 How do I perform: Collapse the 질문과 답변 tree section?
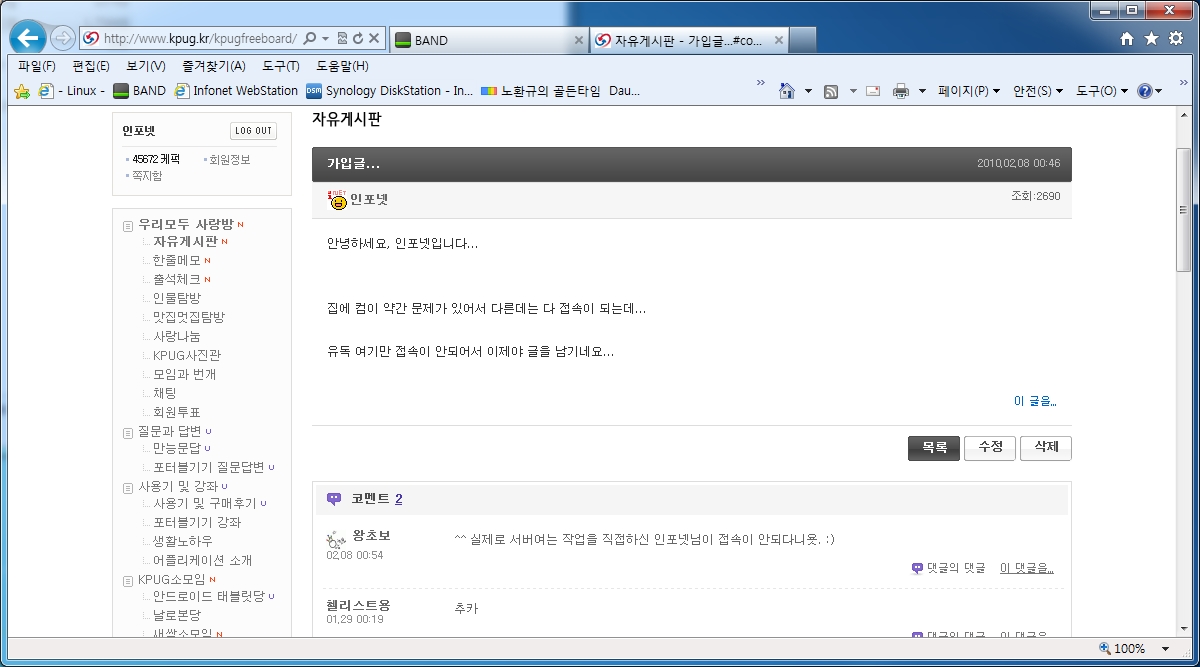click(128, 433)
